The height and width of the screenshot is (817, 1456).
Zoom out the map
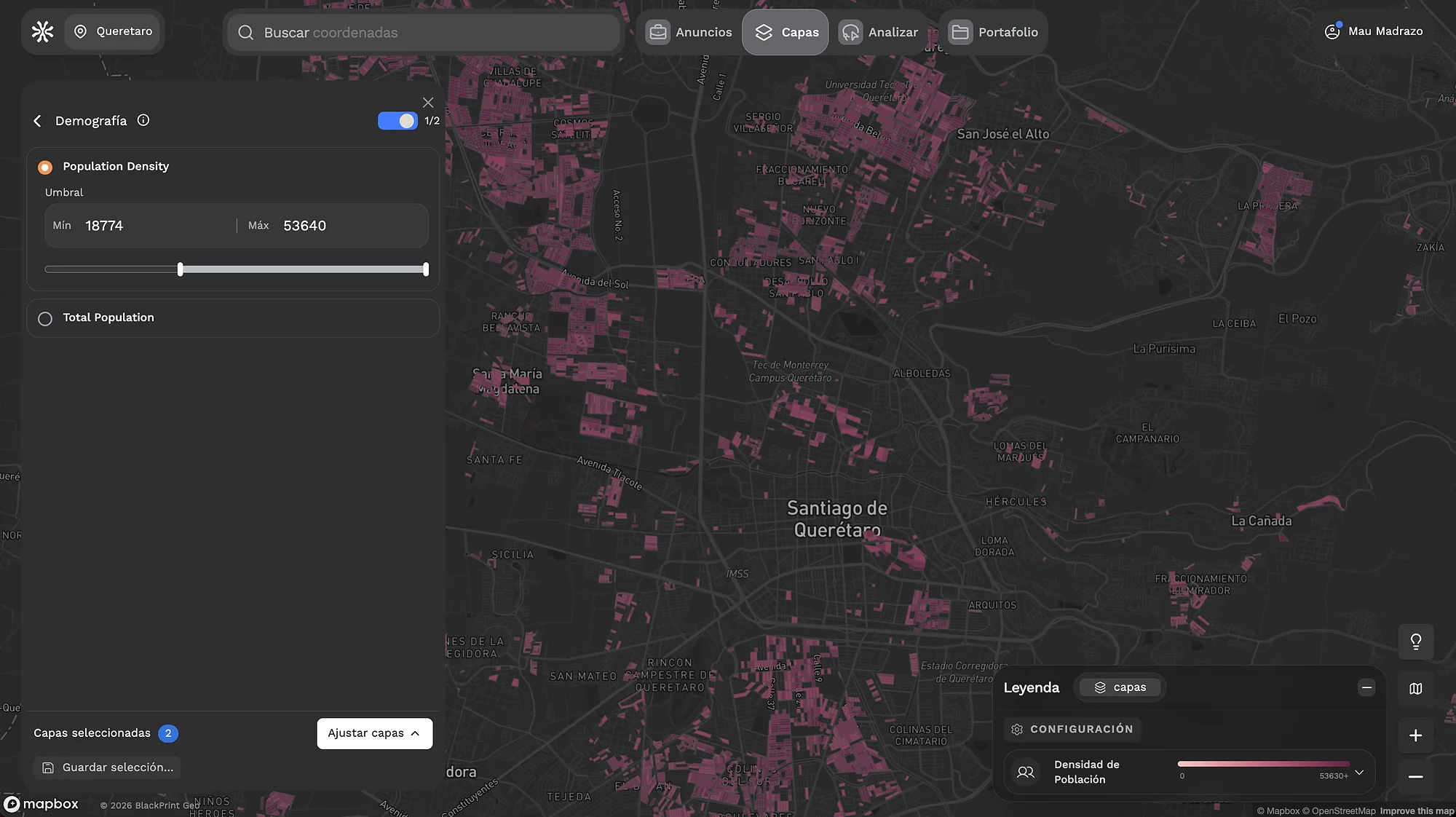coord(1416,777)
